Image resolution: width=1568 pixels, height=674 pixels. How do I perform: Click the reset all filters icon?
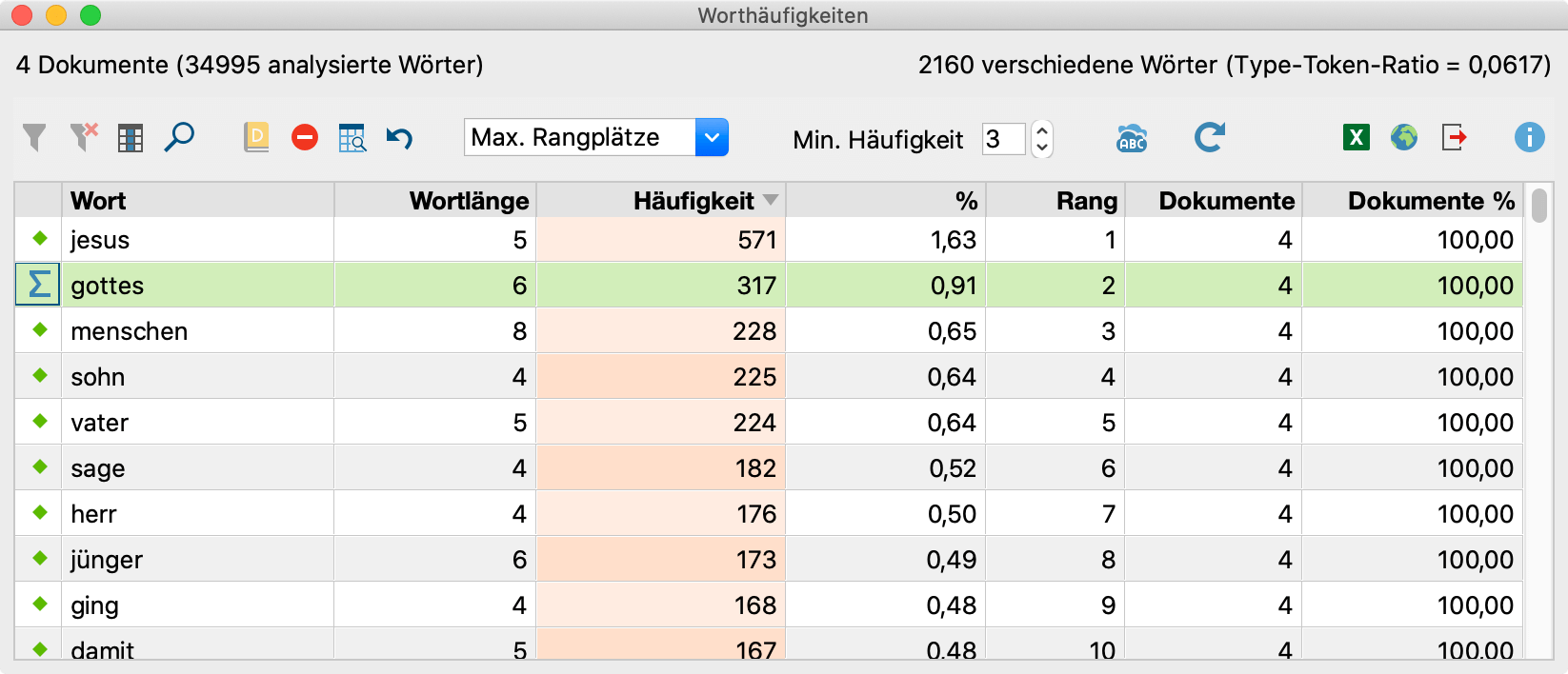pyautogui.click(x=84, y=138)
